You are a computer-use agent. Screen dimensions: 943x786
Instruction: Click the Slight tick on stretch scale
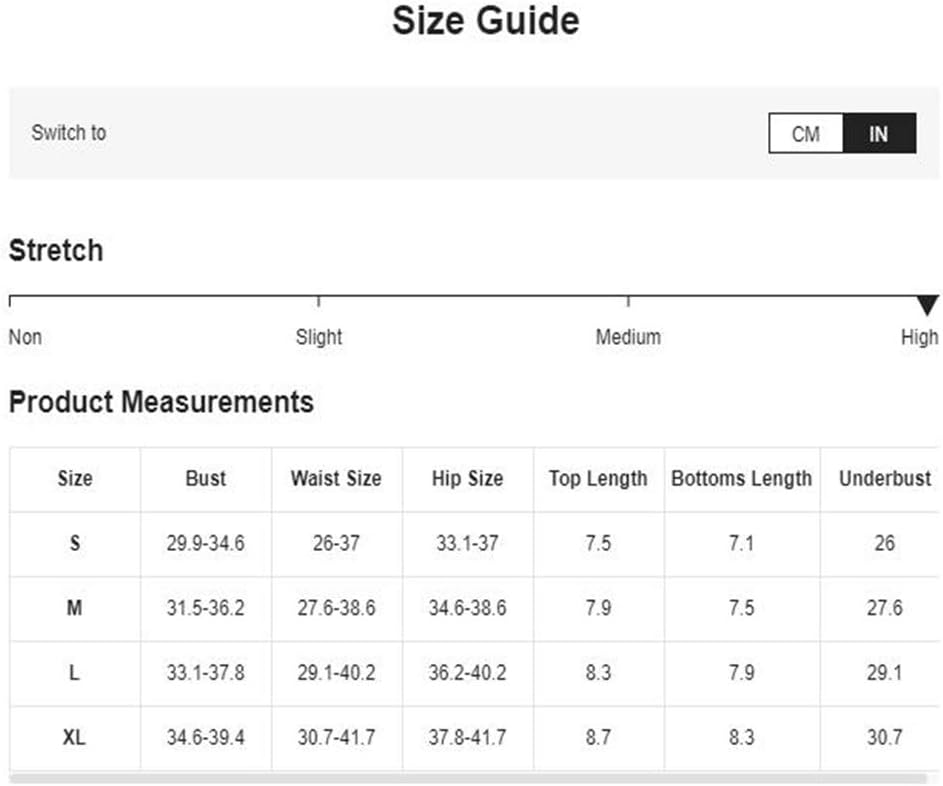pyautogui.click(x=319, y=301)
